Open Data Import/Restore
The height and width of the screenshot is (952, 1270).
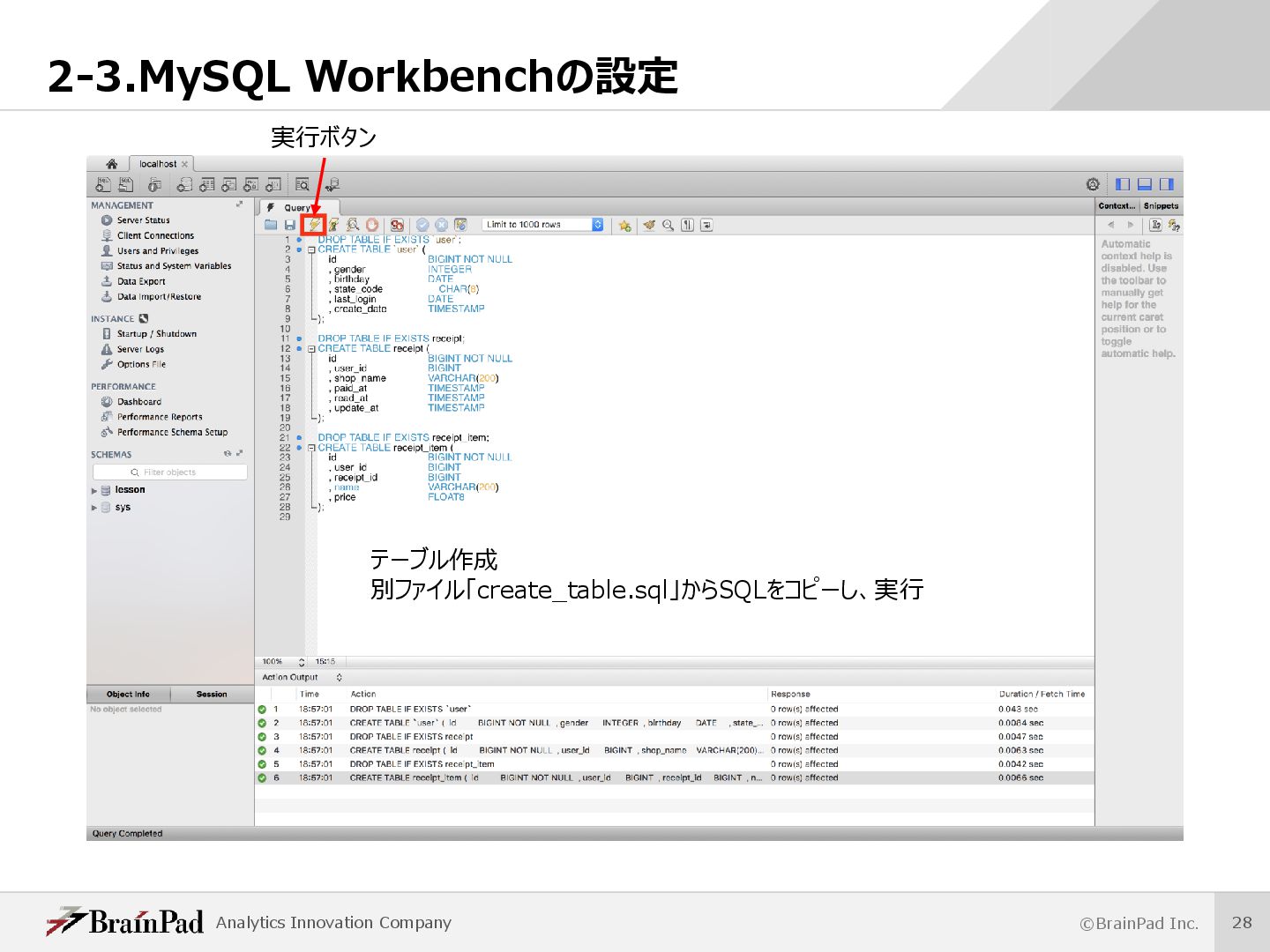click(159, 296)
